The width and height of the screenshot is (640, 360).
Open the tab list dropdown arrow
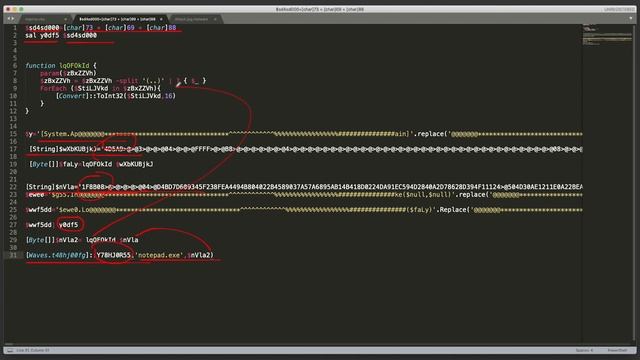[631, 18]
